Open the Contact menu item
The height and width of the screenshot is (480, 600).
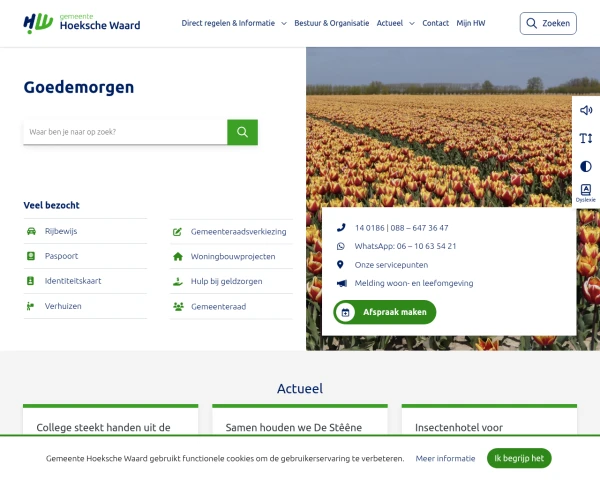pos(435,23)
